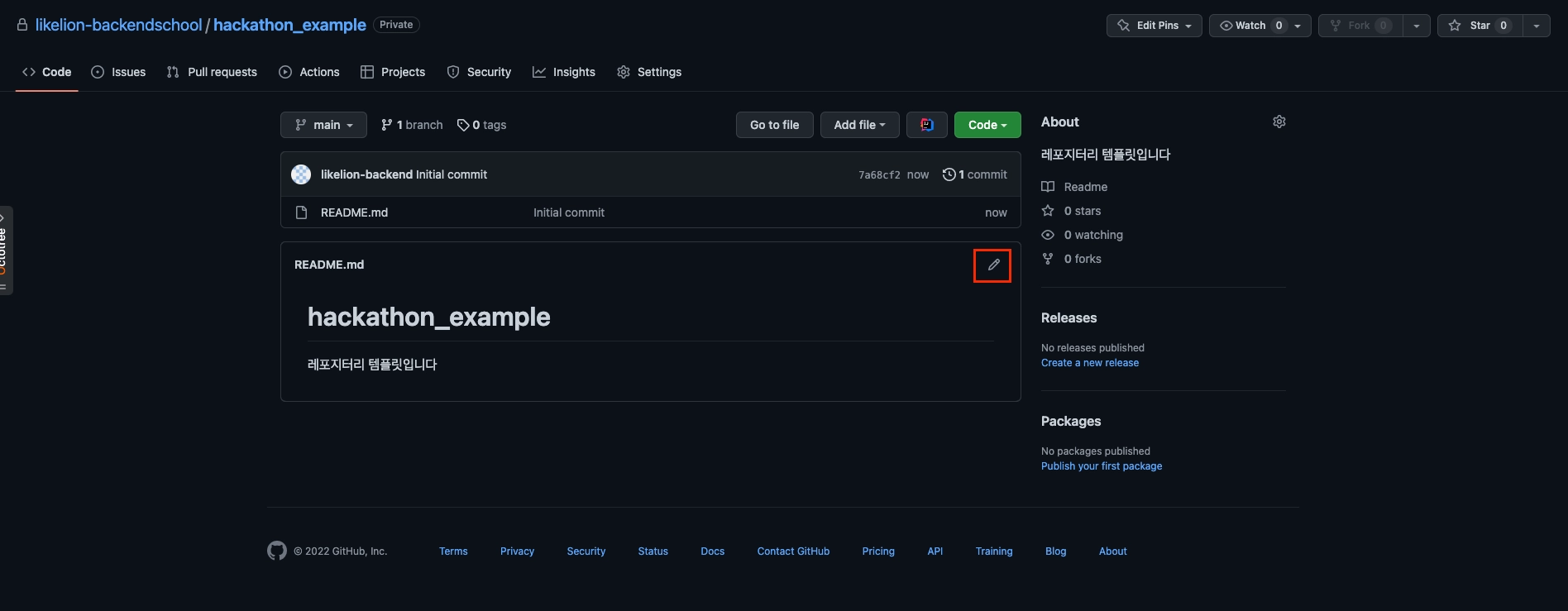Open the Issues tab
This screenshot has width=1568, height=611.
pyautogui.click(x=118, y=72)
